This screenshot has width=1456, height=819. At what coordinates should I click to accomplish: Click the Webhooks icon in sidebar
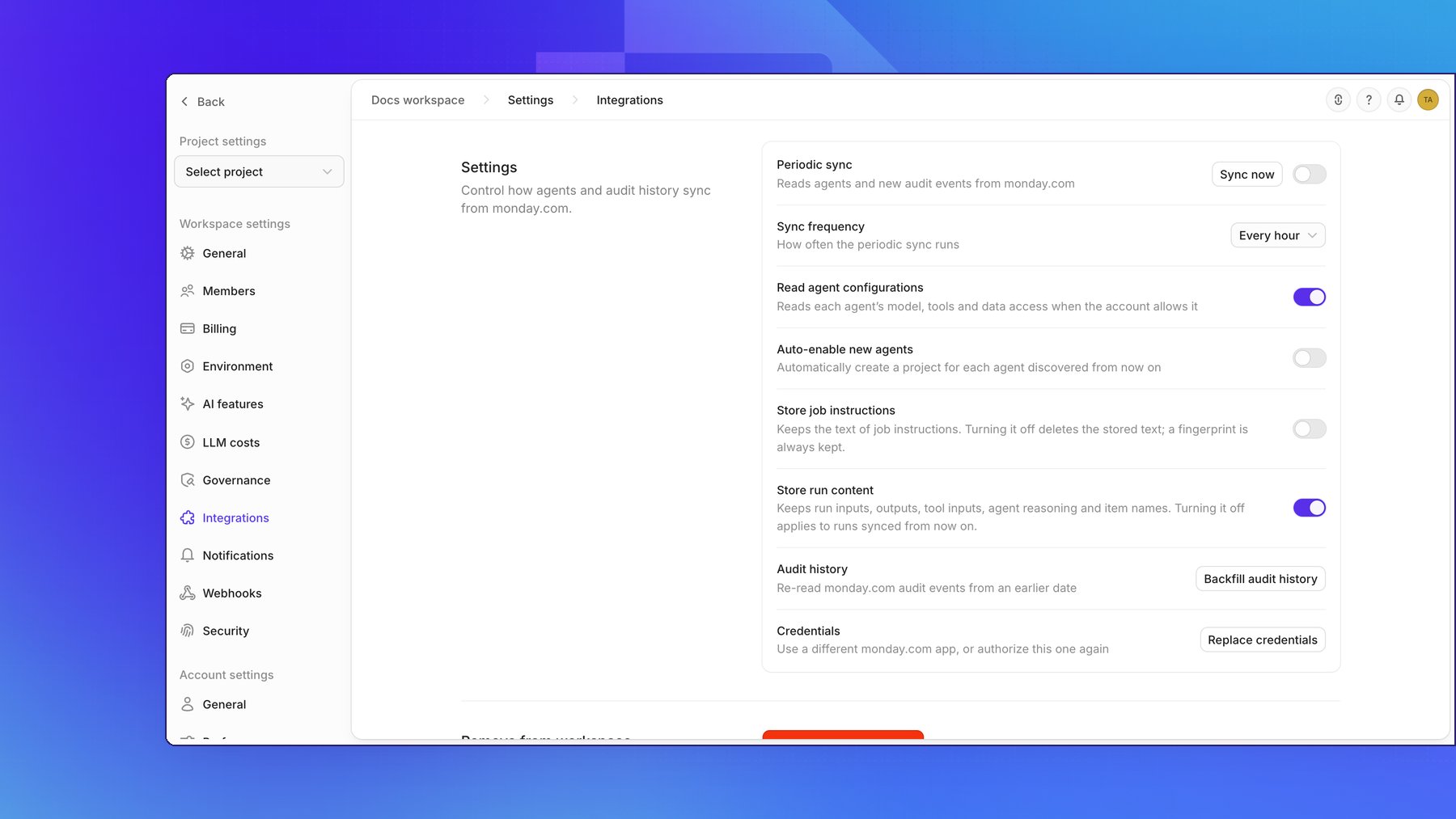pos(188,593)
